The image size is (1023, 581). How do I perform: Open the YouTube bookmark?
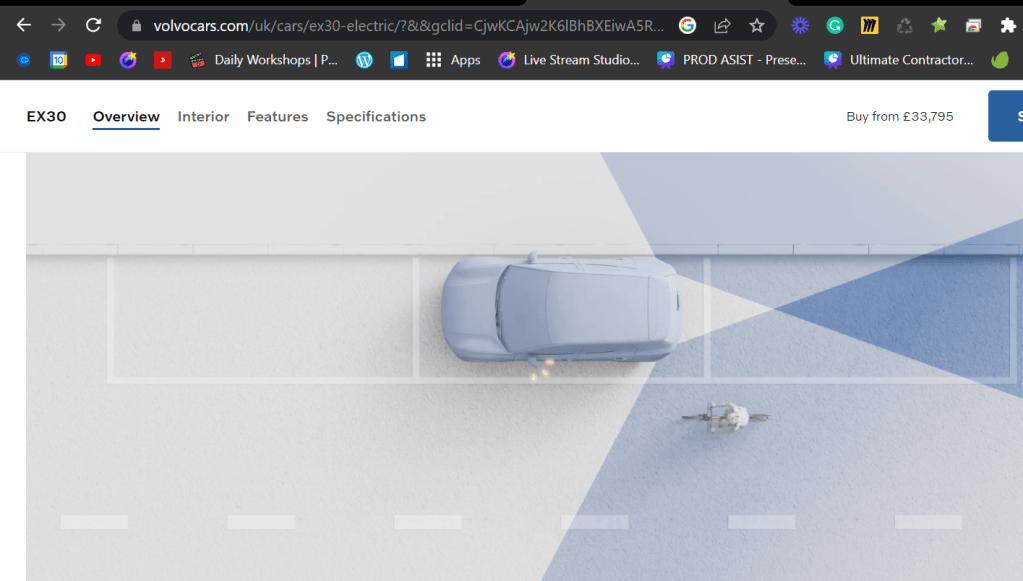(x=93, y=60)
